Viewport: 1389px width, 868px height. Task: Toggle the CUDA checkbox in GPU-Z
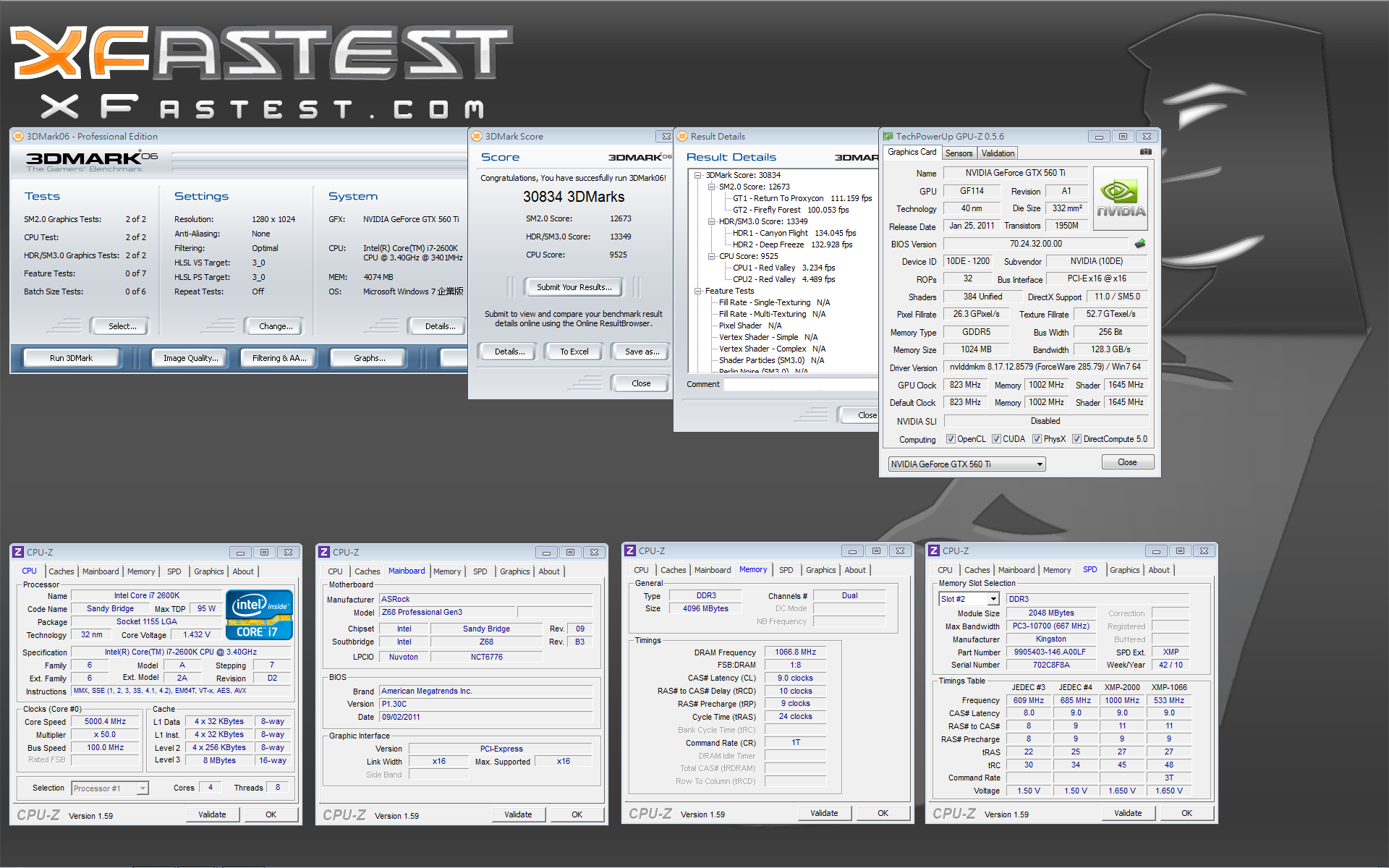click(x=996, y=439)
